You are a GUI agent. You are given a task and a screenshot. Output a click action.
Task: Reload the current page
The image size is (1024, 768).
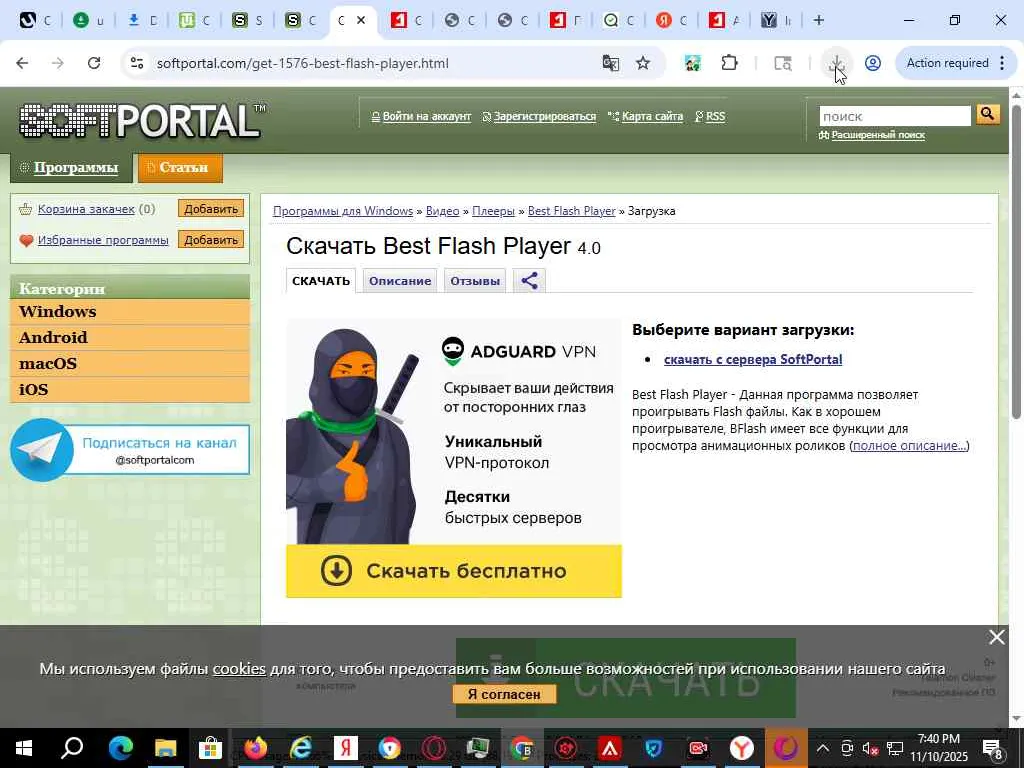pos(94,63)
